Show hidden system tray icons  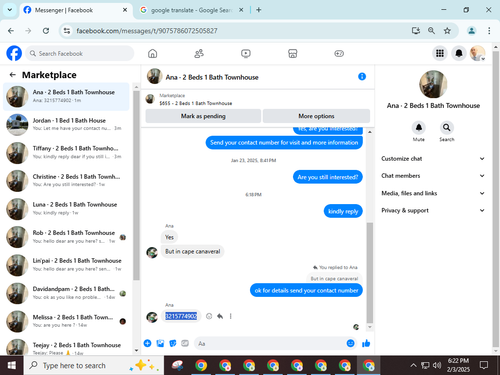(413, 365)
